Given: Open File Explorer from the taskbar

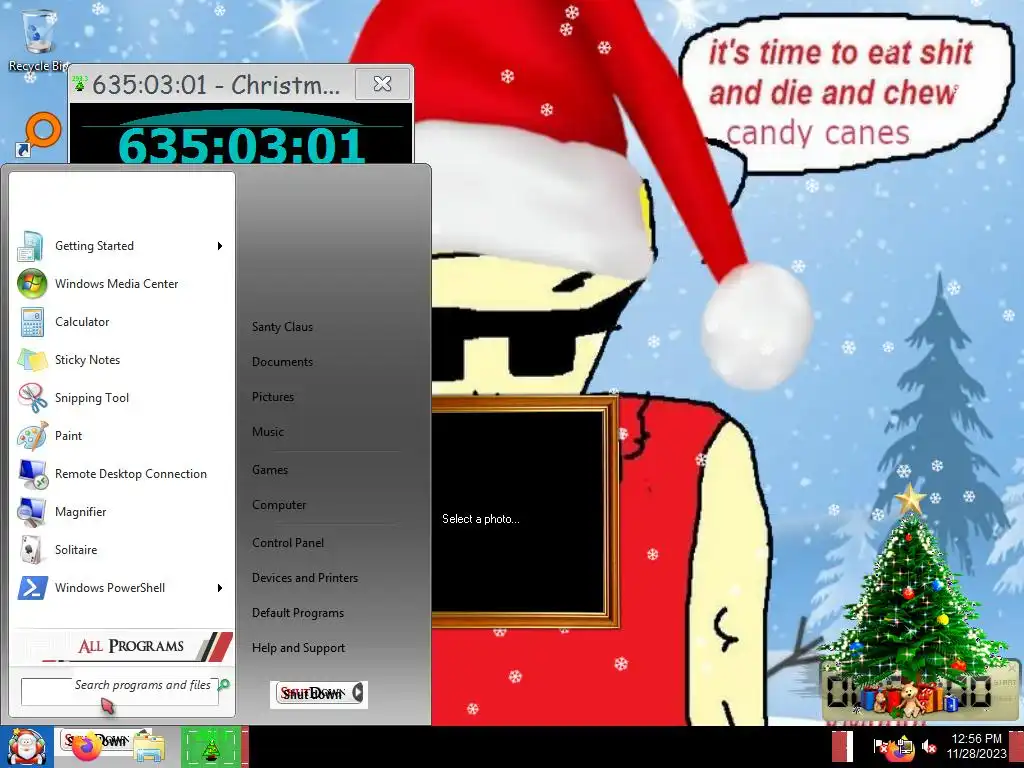Looking at the screenshot, I should click(150, 748).
